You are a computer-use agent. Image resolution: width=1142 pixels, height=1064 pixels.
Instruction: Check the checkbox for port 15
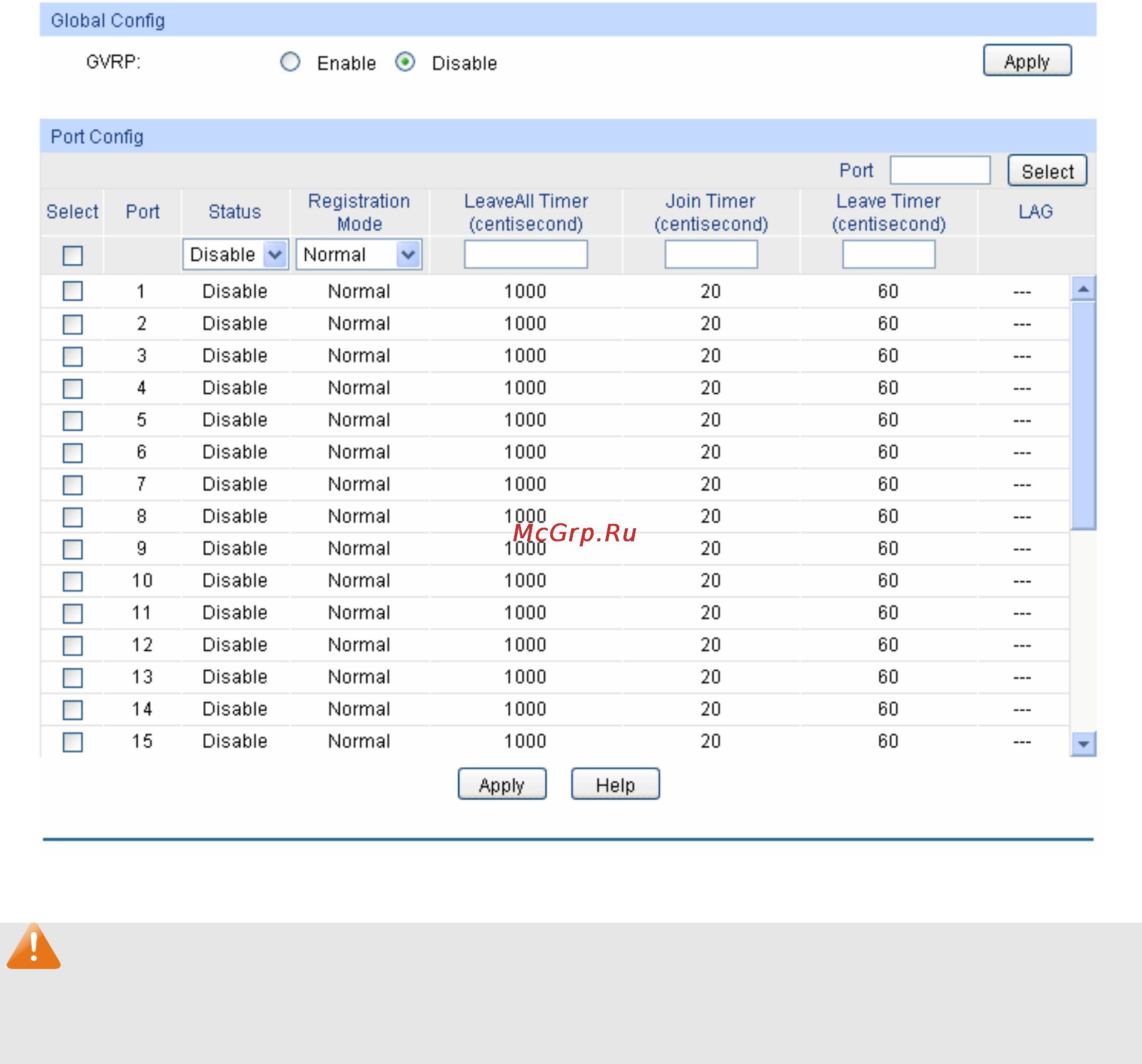click(73, 742)
